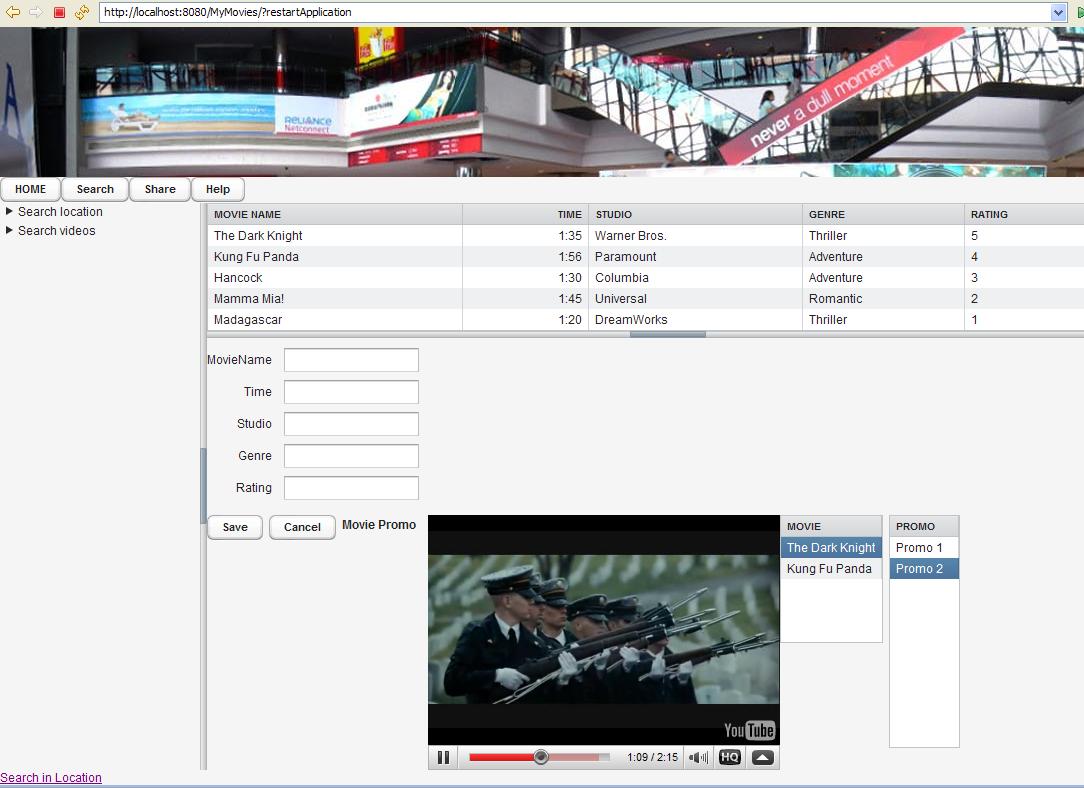Click the Cancel button
The image size is (1084, 788).
(302, 527)
